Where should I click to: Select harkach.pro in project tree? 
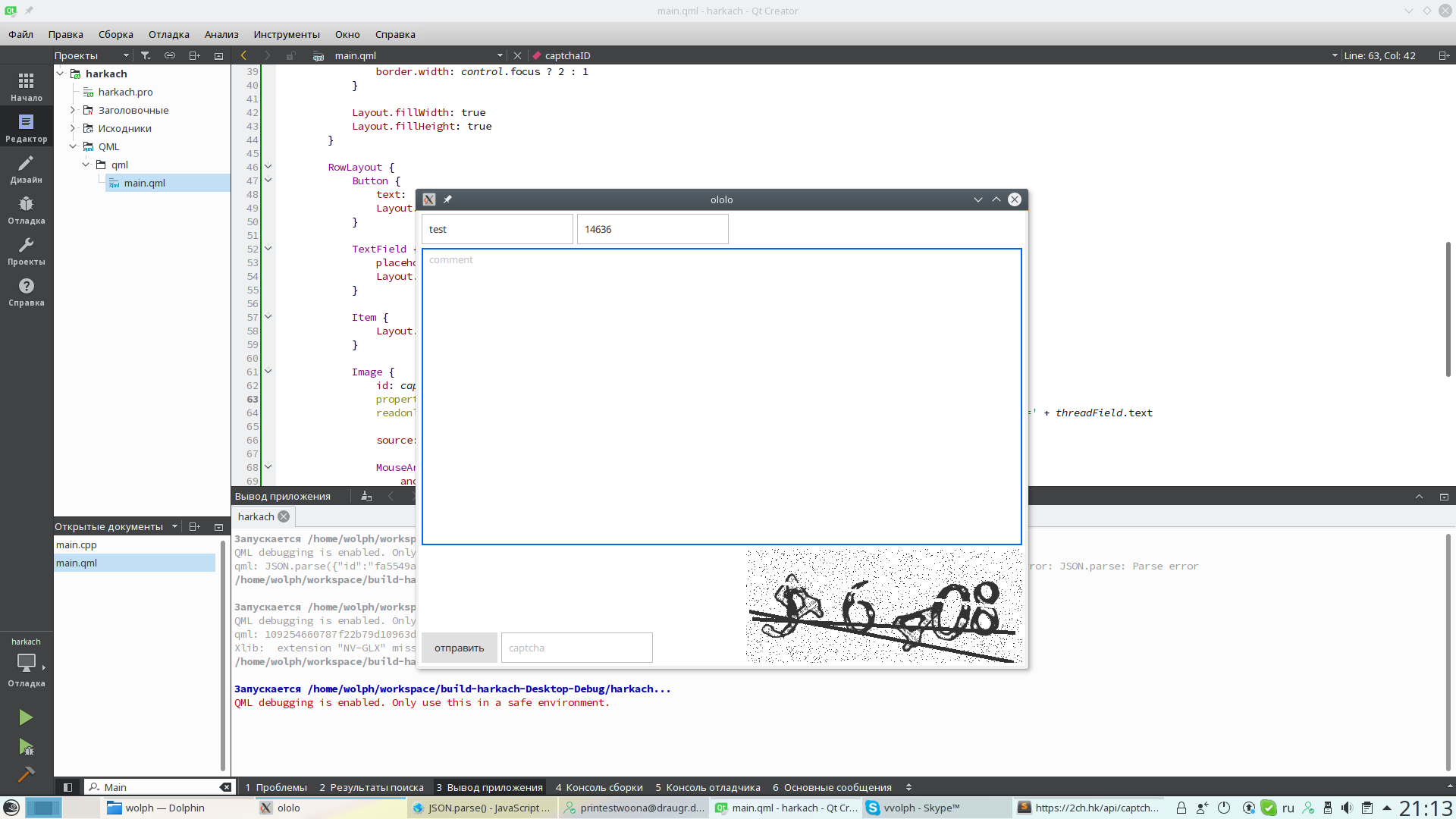125,92
